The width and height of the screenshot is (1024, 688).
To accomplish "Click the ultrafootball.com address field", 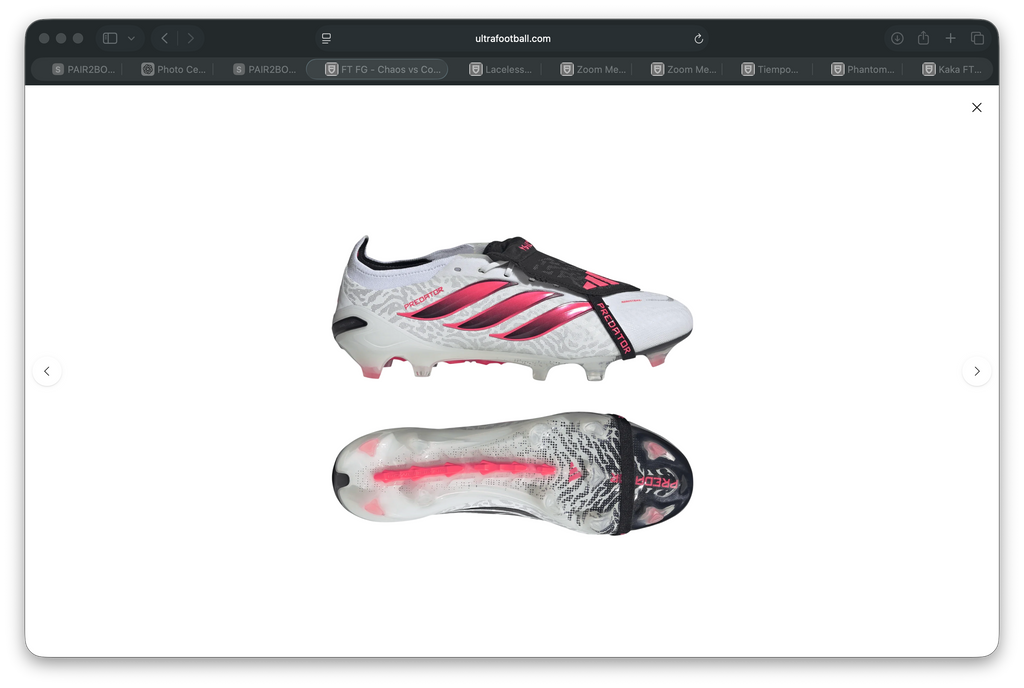I will point(513,39).
